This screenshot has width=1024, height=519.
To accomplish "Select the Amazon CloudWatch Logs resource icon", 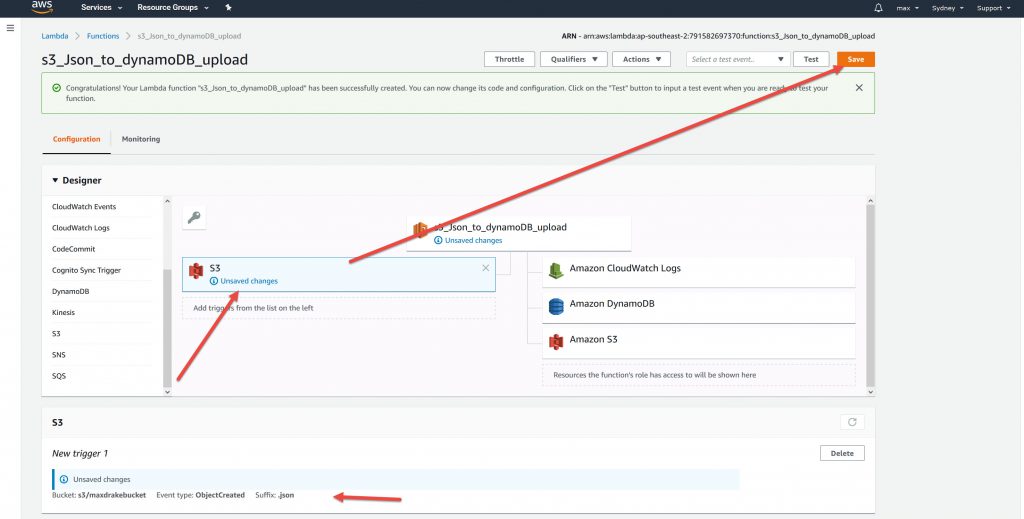I will 556,269.
